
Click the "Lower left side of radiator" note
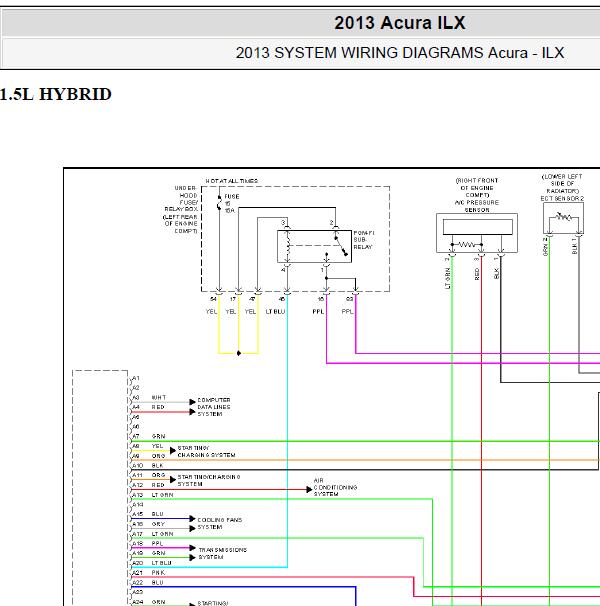562,184
